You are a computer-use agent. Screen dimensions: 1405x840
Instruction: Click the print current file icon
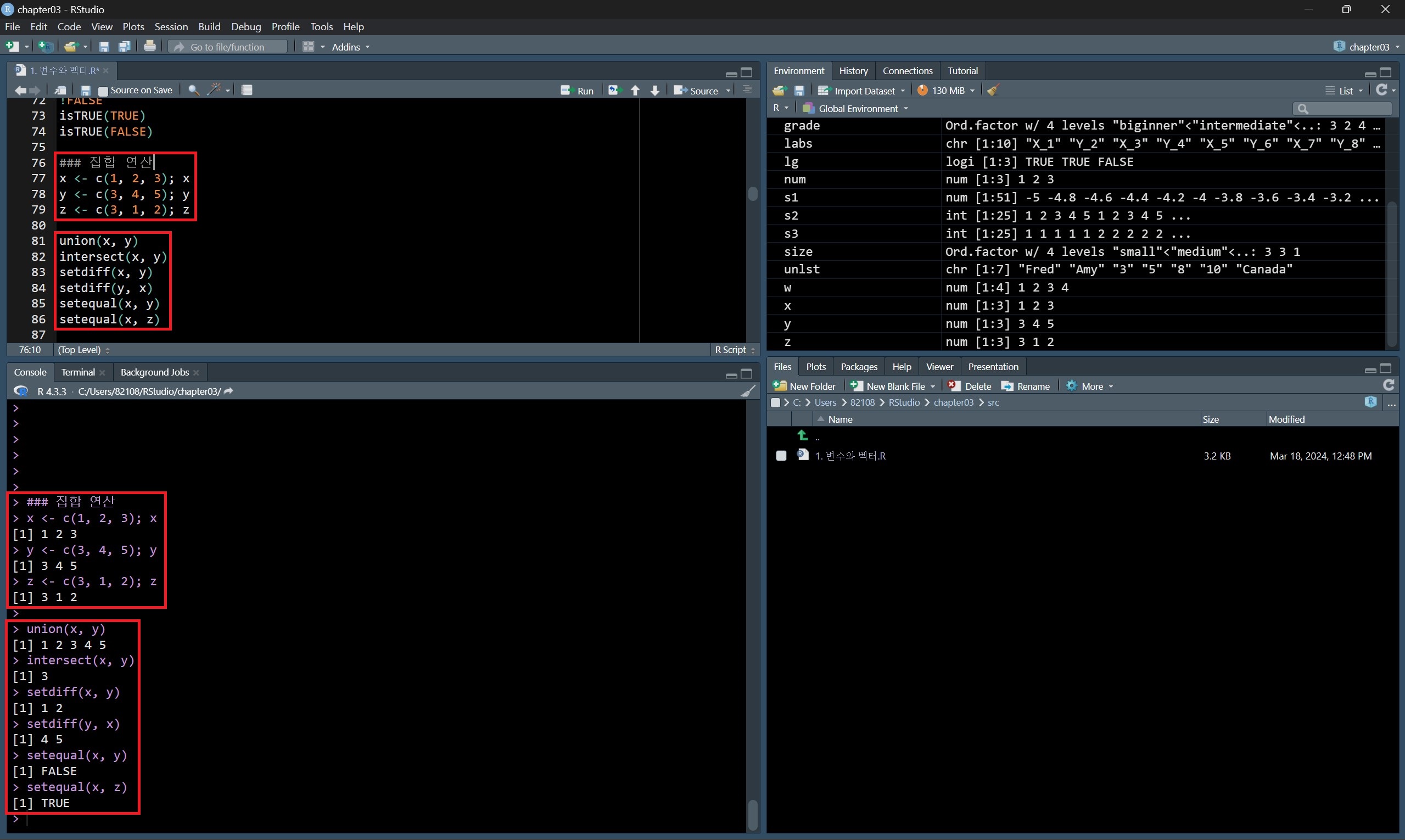pos(149,47)
